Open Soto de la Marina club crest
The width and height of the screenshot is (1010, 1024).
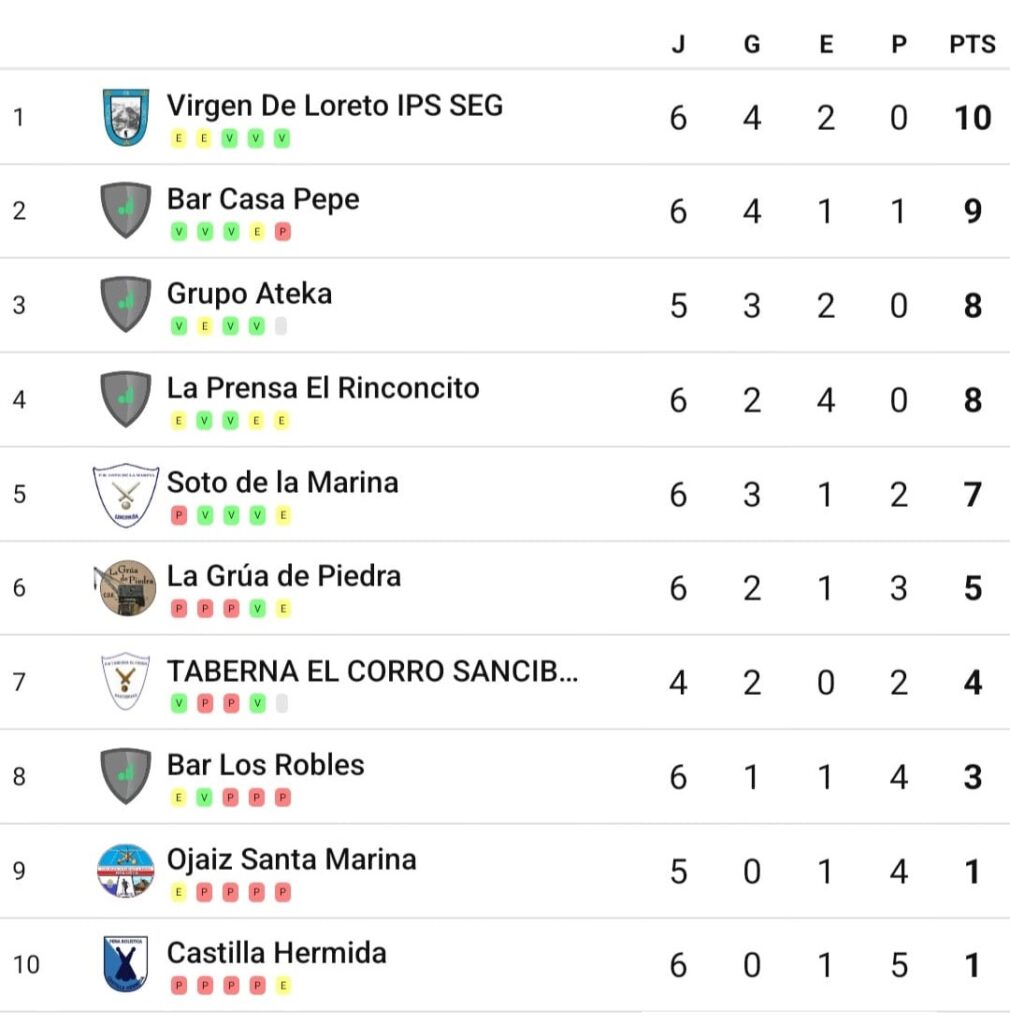[126, 494]
